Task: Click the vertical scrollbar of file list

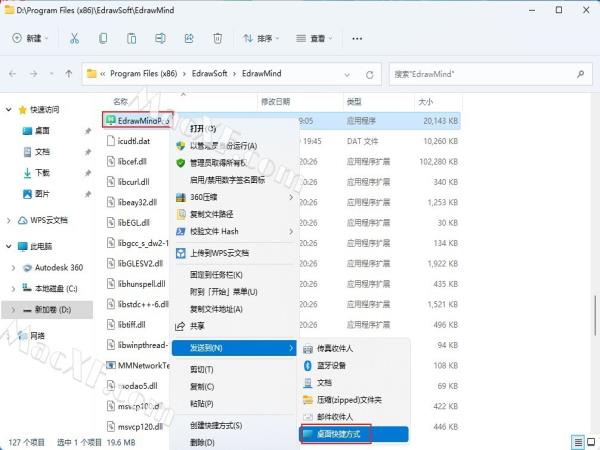Action: (x=595, y=316)
